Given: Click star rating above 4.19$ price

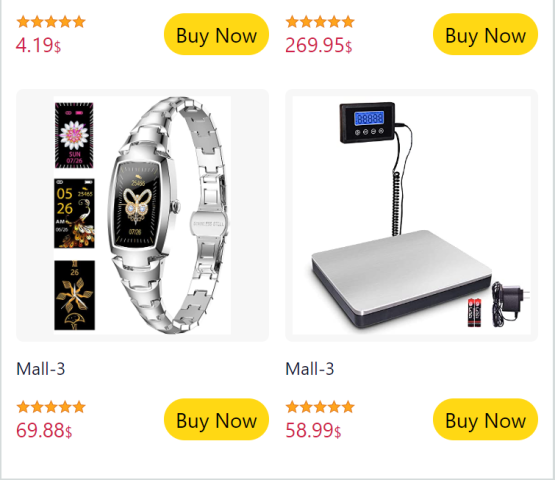Looking at the screenshot, I should (51, 22).
